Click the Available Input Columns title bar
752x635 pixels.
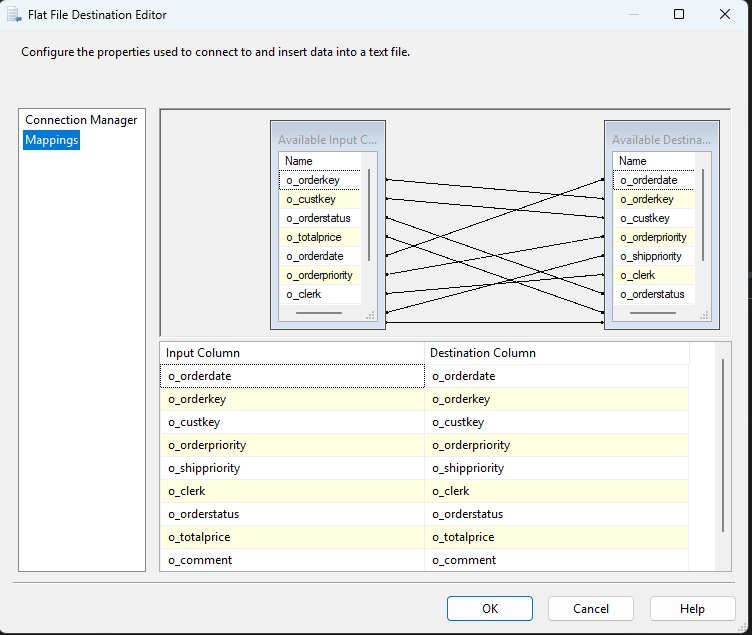(328, 139)
